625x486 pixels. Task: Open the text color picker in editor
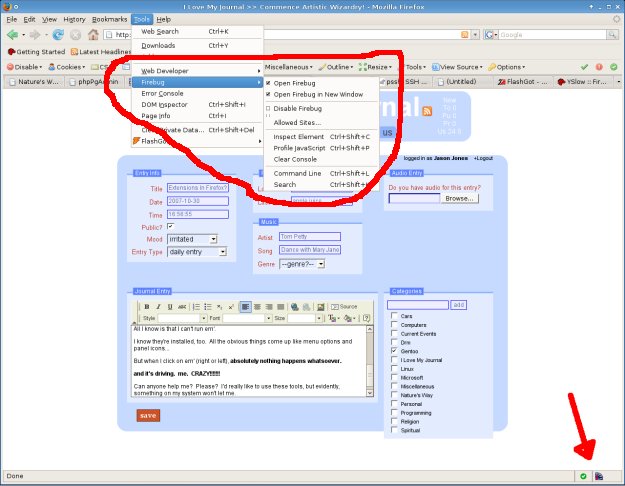333,318
